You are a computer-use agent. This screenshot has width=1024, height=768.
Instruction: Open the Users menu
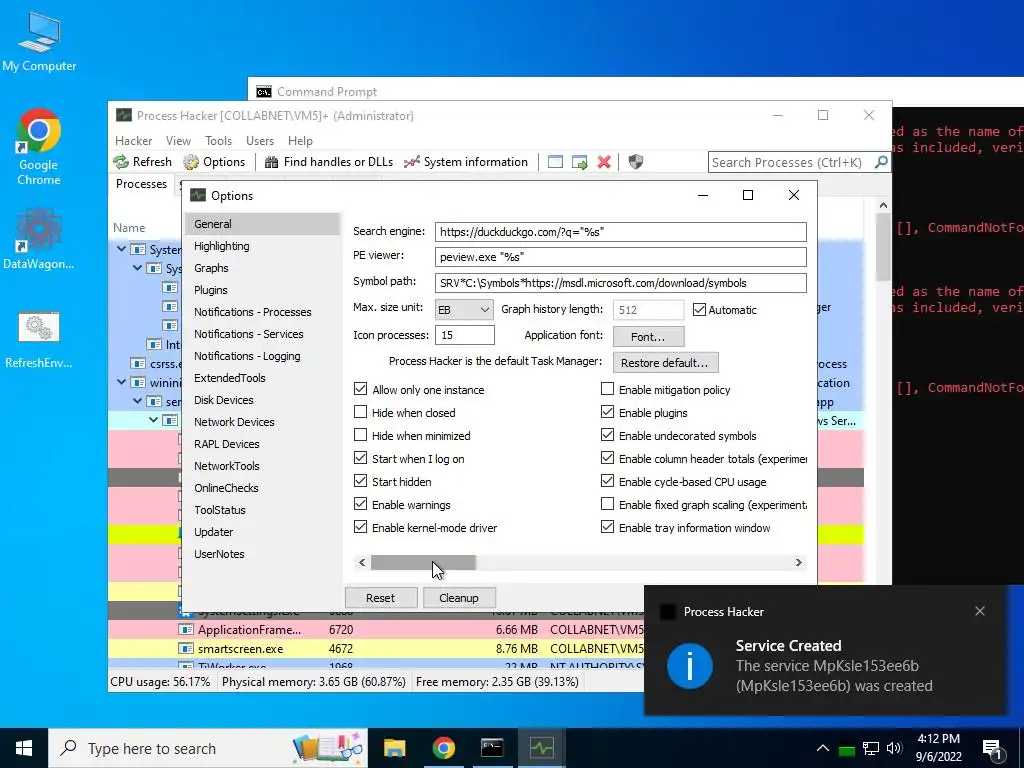point(260,140)
